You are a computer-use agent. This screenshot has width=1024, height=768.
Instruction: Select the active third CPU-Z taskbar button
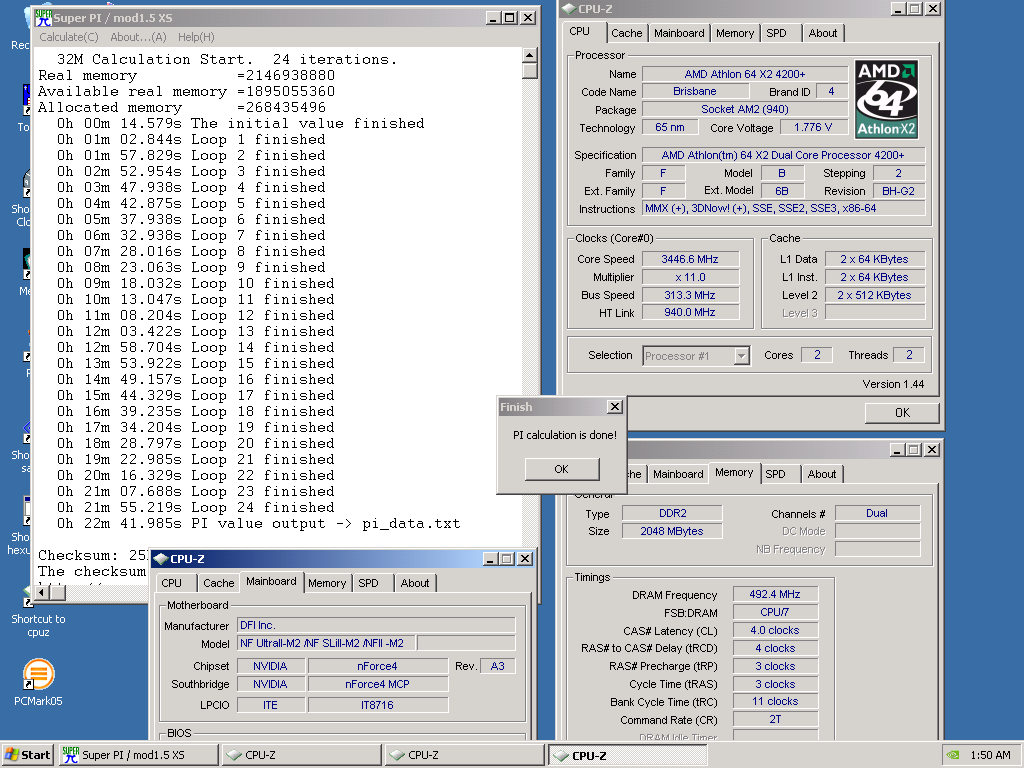coord(627,755)
